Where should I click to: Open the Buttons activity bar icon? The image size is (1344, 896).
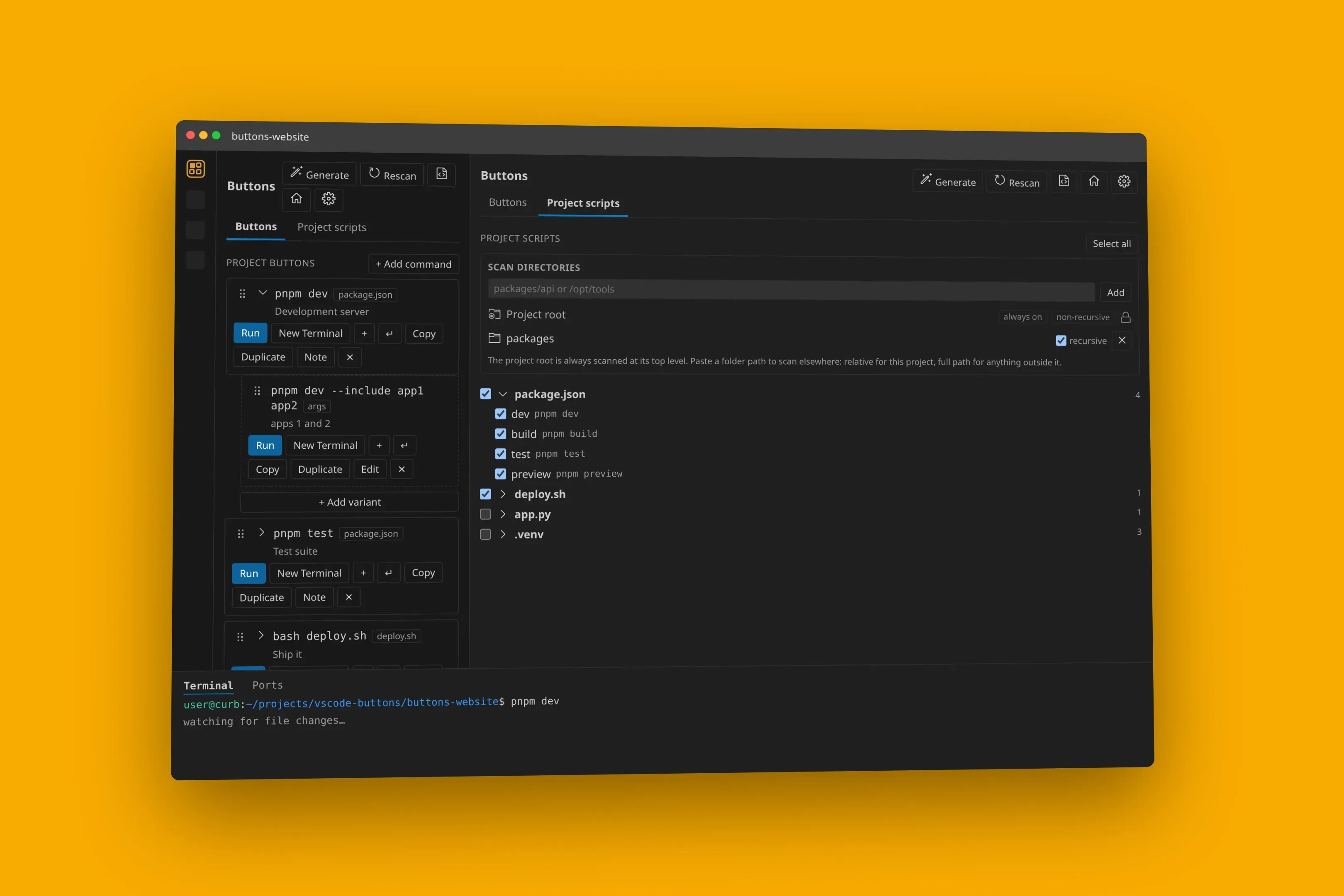click(195, 168)
